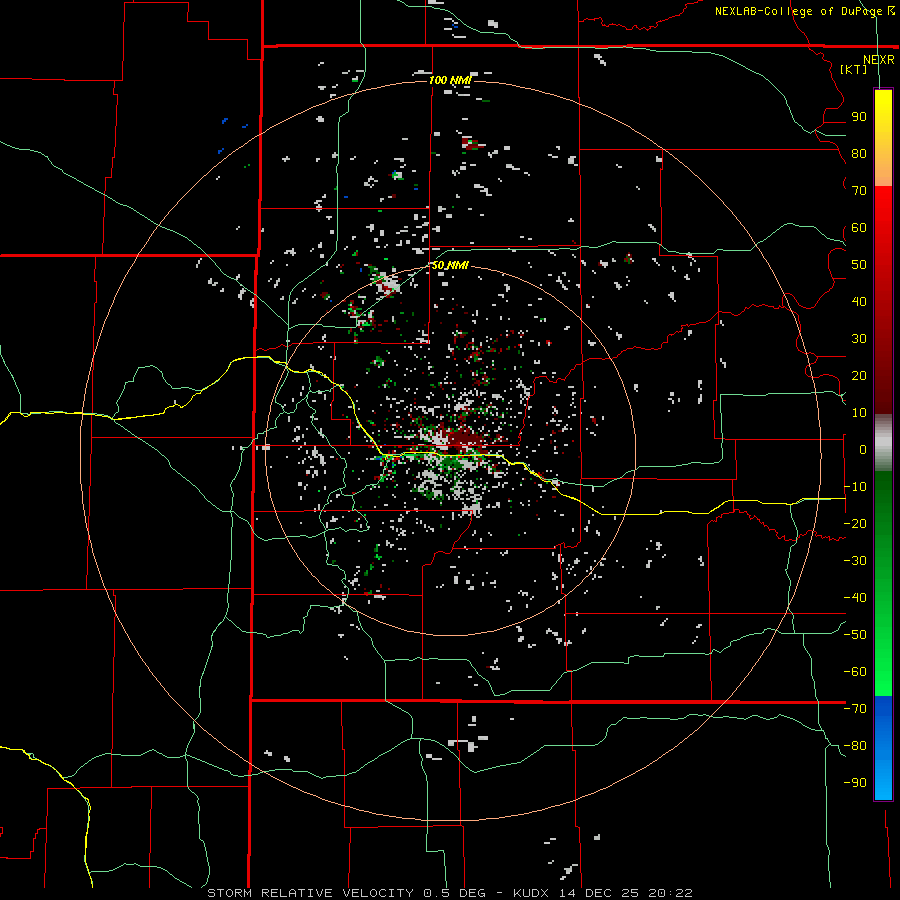Click the blue band of the color scale
900x900 pixels.
tap(883, 747)
